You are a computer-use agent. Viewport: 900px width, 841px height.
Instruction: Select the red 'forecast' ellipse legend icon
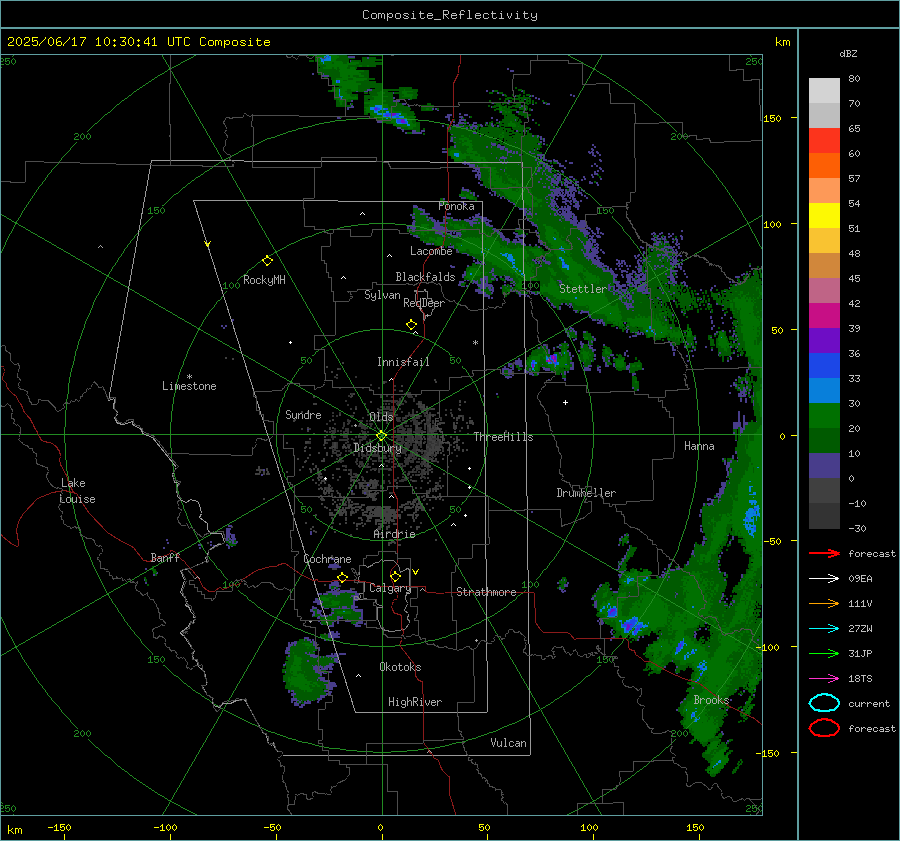pos(824,728)
